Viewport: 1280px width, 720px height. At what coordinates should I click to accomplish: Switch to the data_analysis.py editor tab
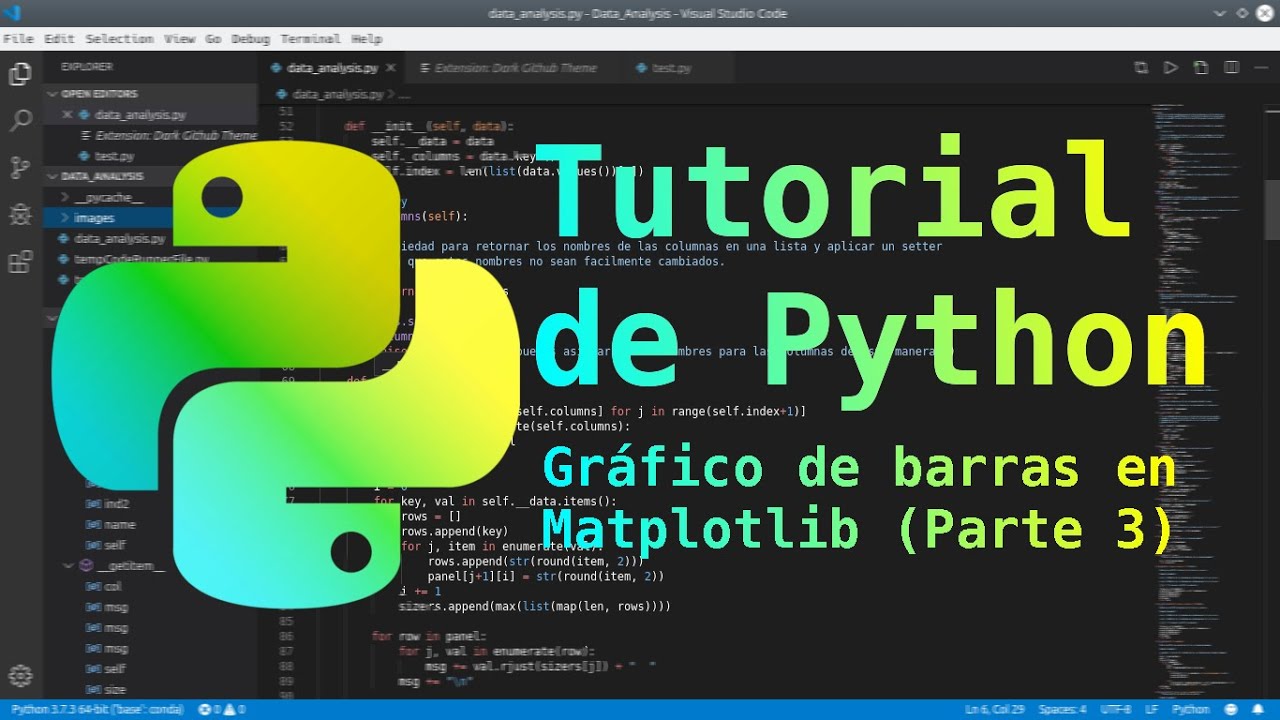(x=332, y=68)
